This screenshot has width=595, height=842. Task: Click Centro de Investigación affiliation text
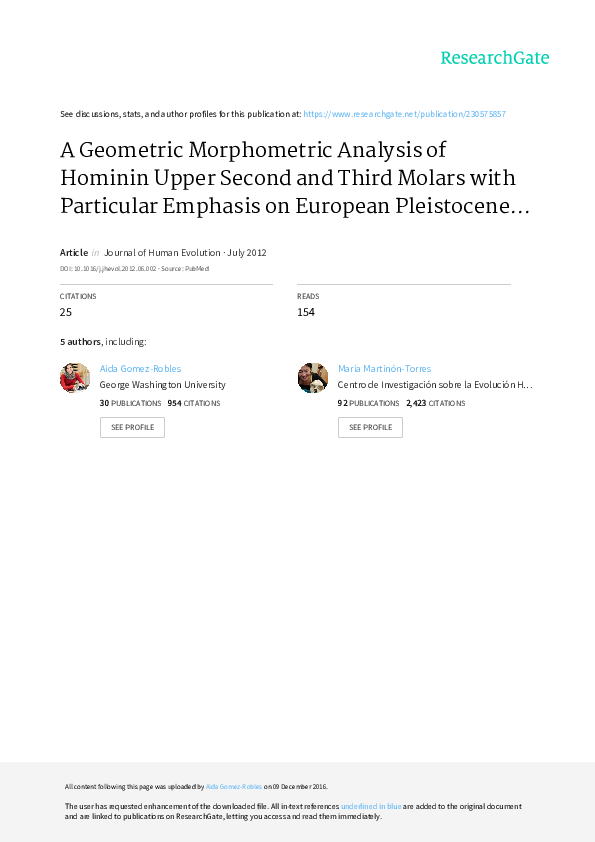435,384
